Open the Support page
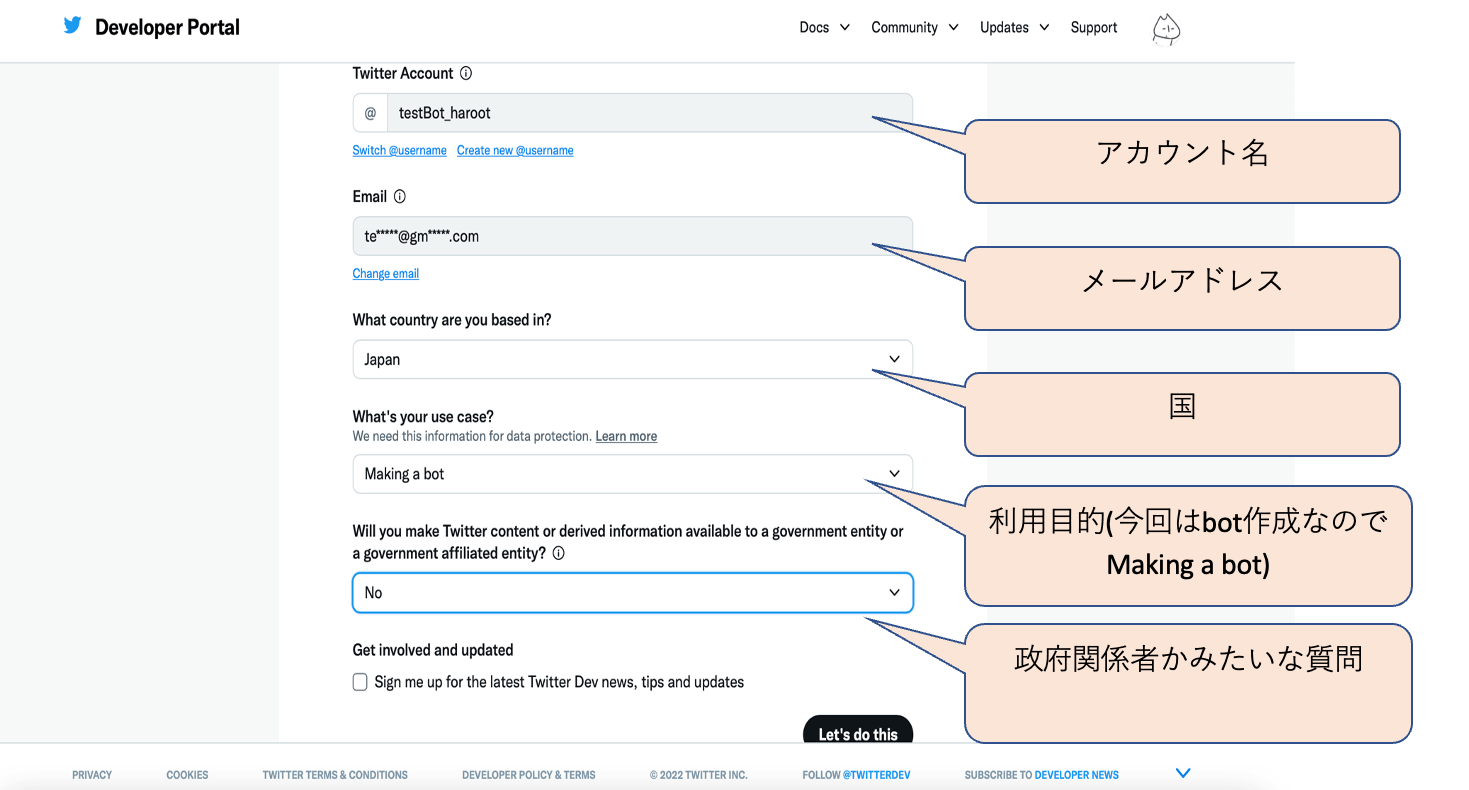This screenshot has width=1469, height=790. click(1094, 27)
